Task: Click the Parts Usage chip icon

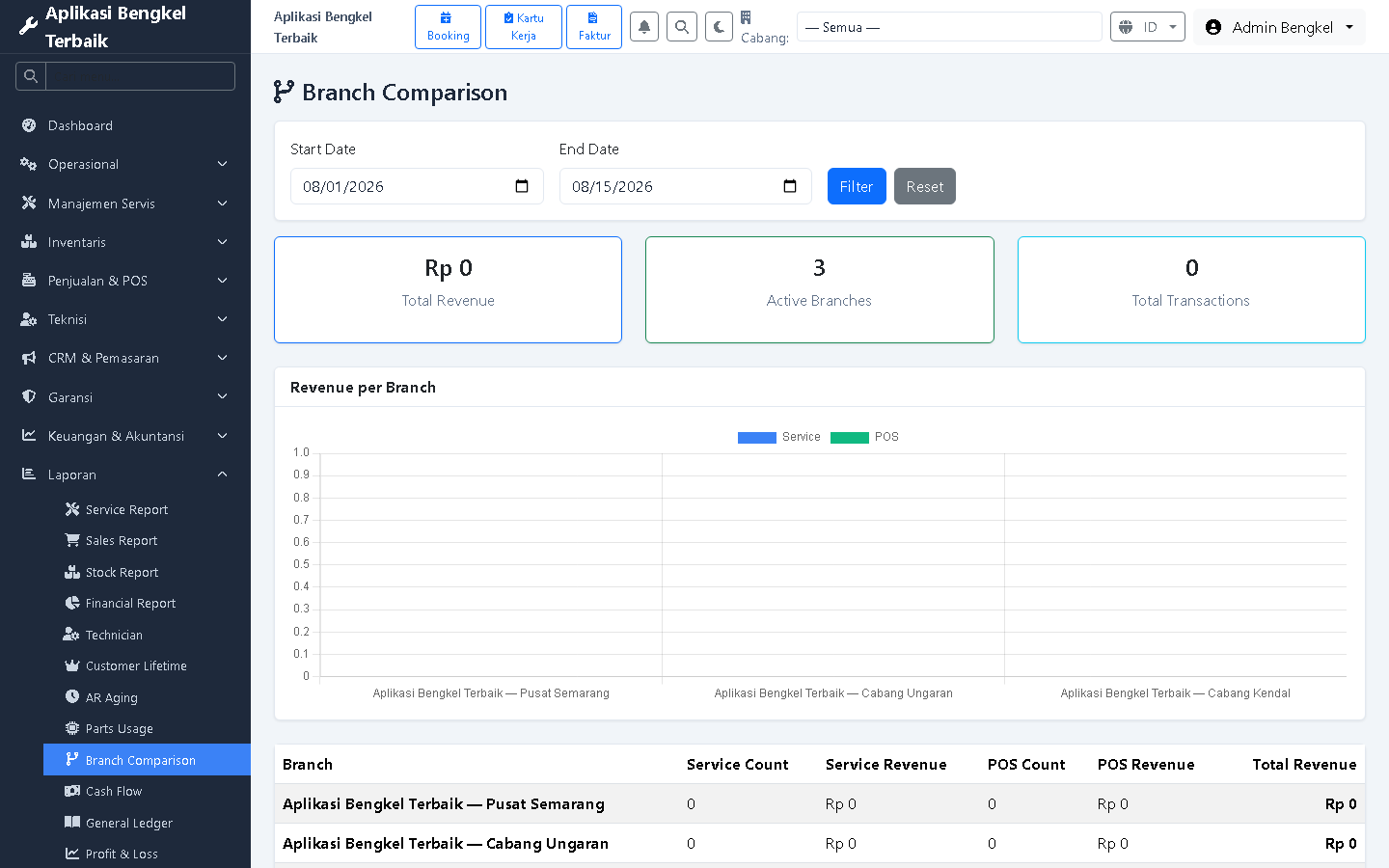Action: click(x=72, y=728)
